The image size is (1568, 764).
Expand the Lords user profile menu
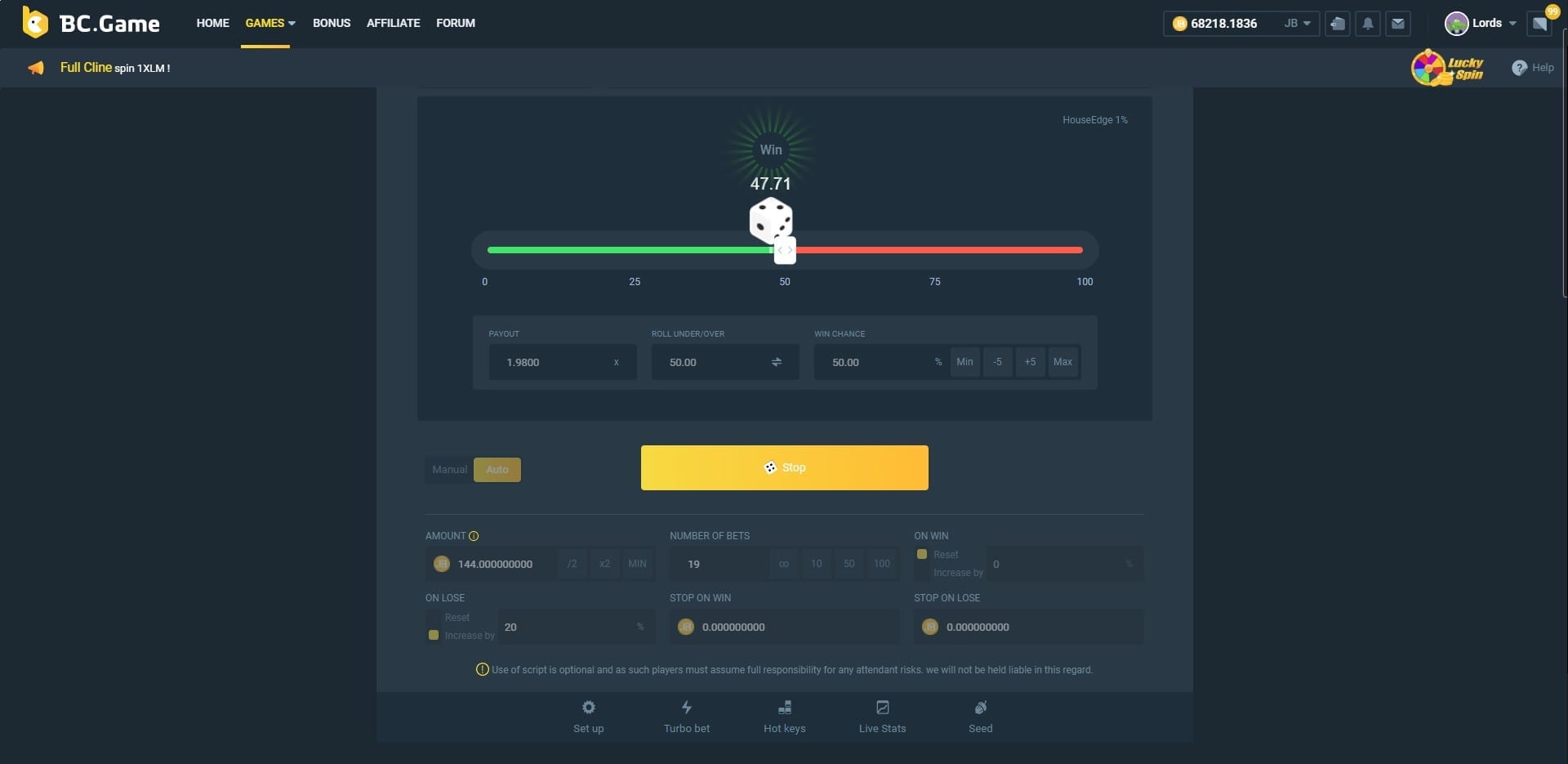[1481, 24]
